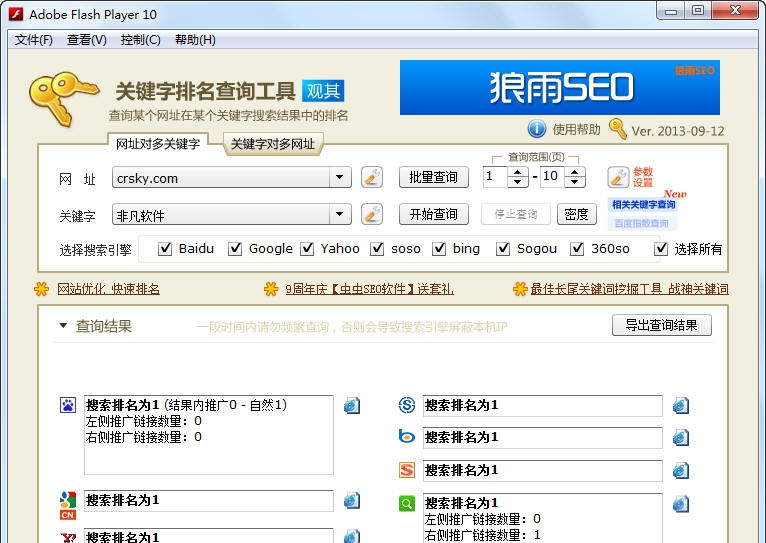Click the 使用帮助 help link

[576, 129]
